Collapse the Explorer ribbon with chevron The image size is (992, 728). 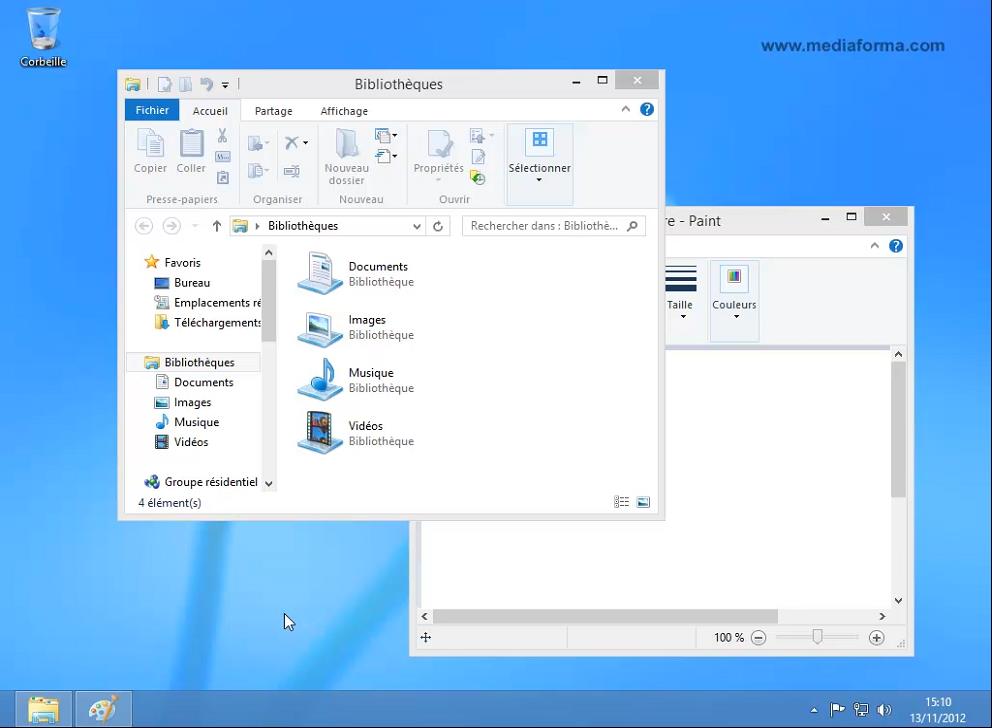point(626,110)
